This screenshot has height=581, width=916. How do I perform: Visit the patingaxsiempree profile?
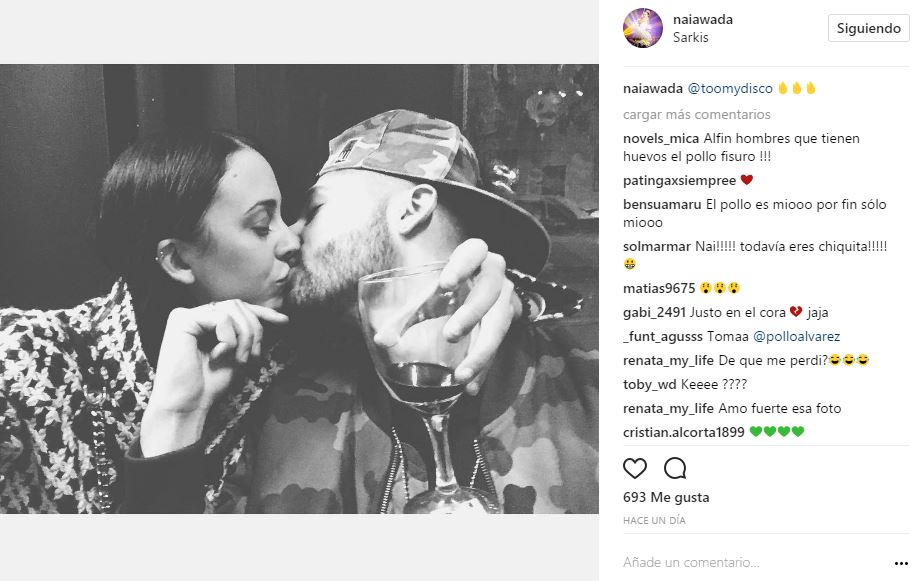678,181
